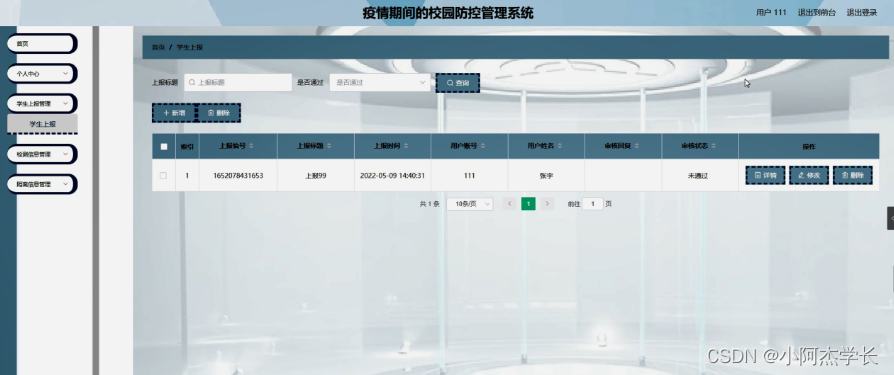Sort by the 用户姓名 column
This screenshot has height=375, width=894.
click(x=559, y=146)
